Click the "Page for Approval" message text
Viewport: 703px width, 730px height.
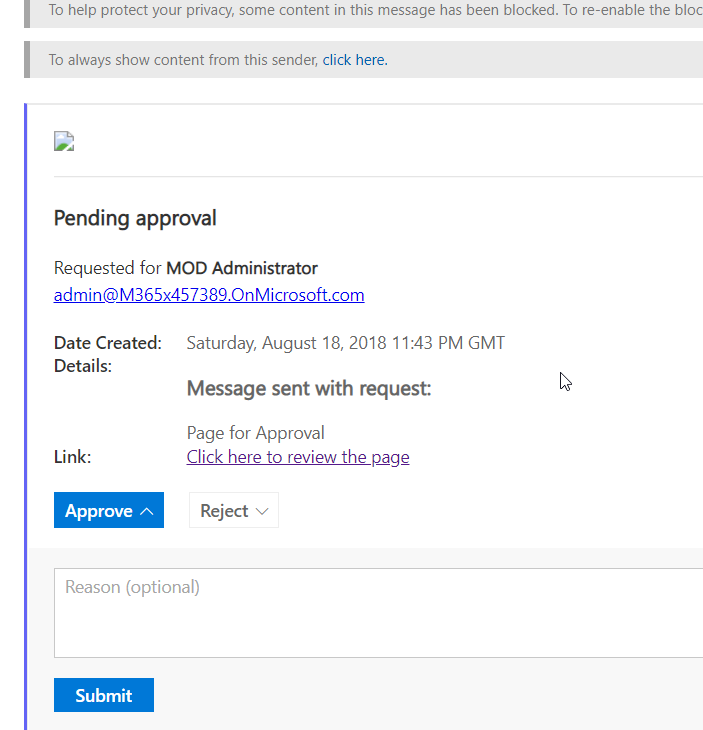click(255, 433)
